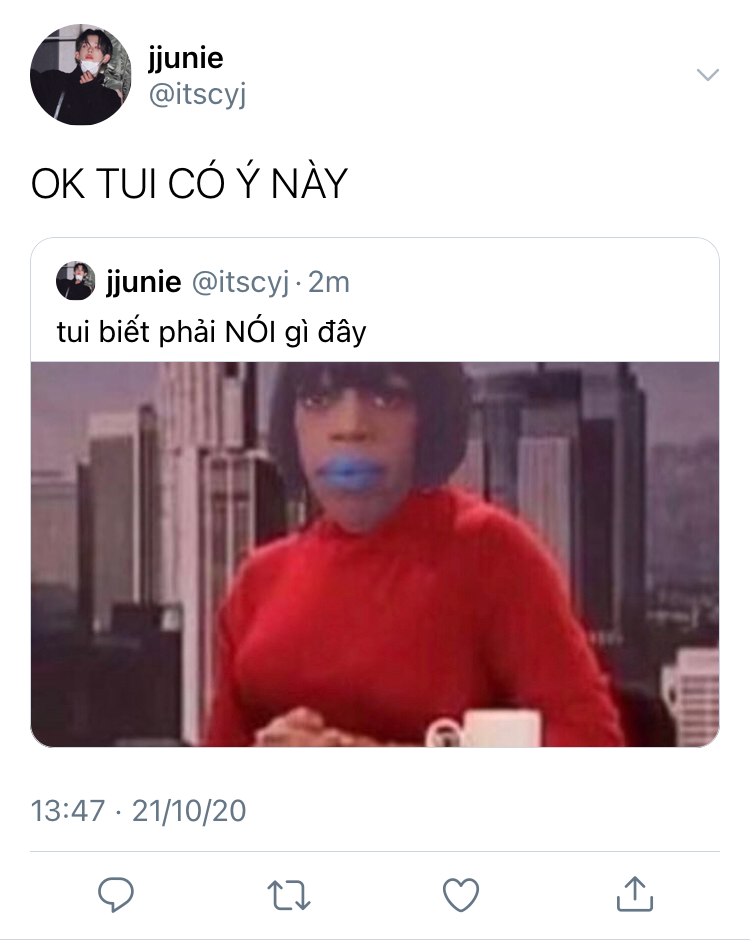Like the tweet with the heart icon
This screenshot has width=750, height=940.
461,895
